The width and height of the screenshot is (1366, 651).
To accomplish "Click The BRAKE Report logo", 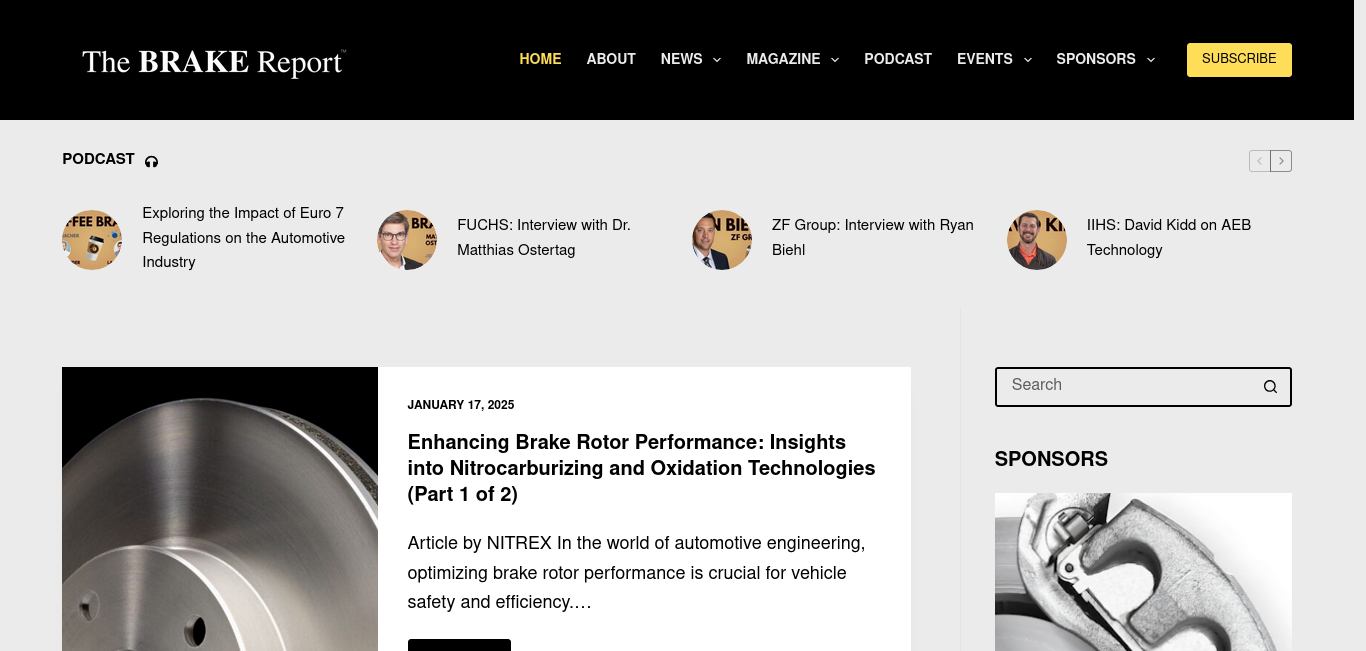I will pyautogui.click(x=214, y=62).
